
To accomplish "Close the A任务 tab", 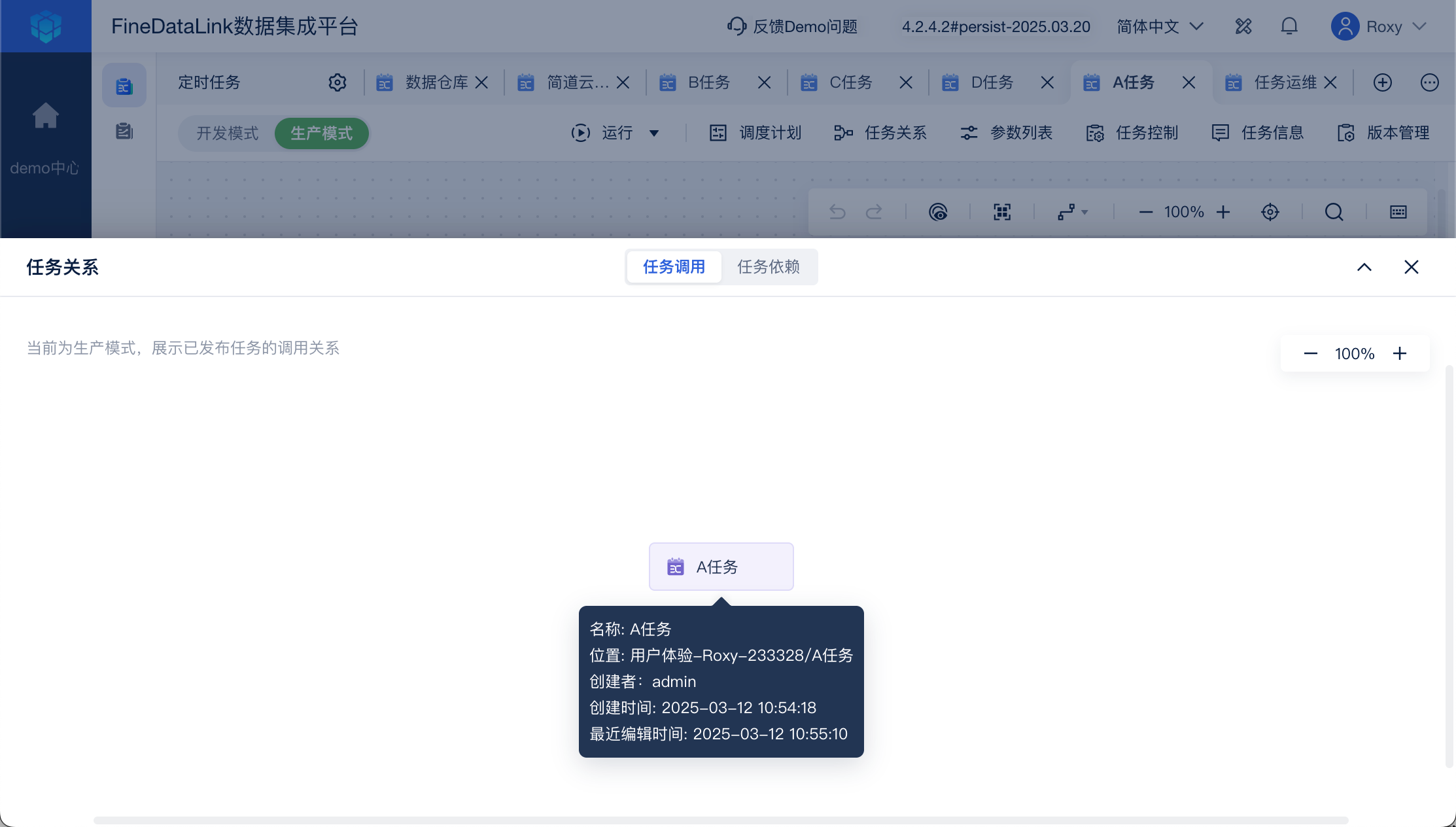I will tap(1189, 82).
